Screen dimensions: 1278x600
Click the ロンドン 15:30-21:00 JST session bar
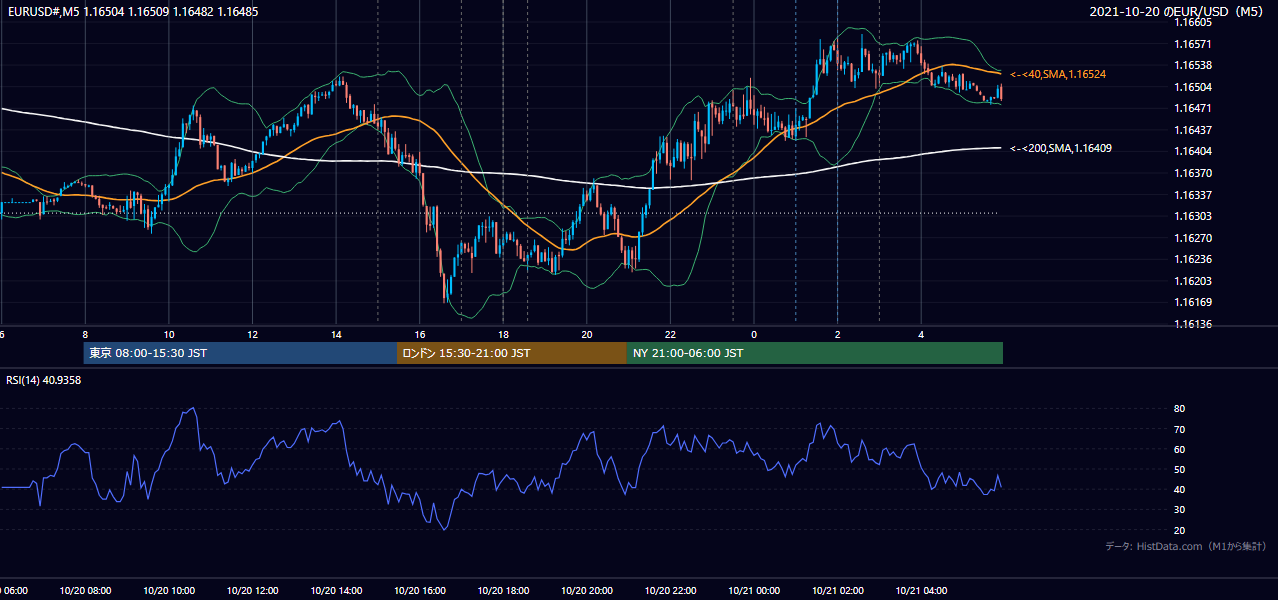[512, 353]
